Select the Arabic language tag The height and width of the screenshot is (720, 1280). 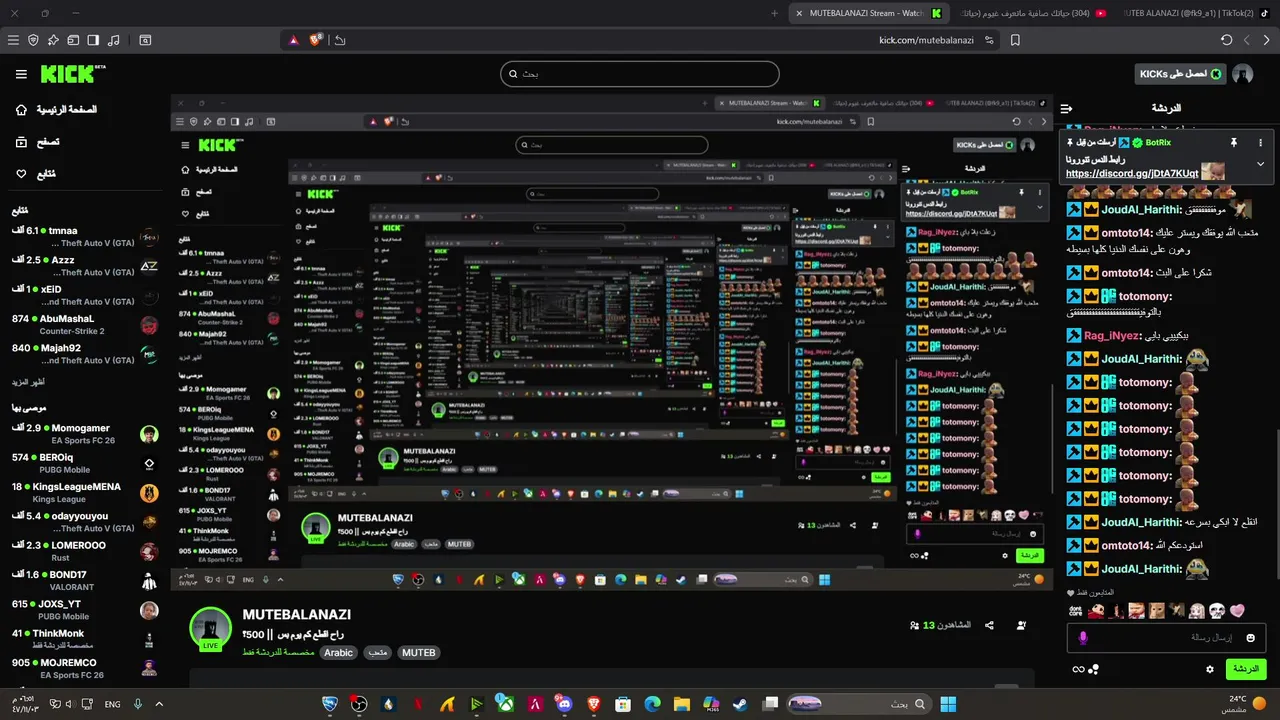point(339,652)
